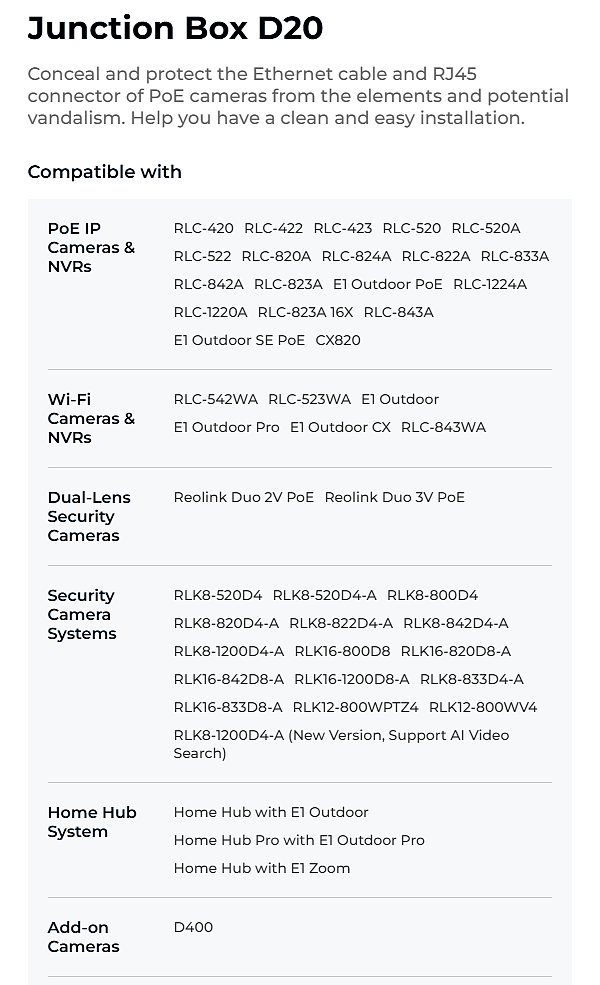600x985 pixels.
Task: Select E1 Outdoor Pro under Wi-Fi cameras
Action: (x=227, y=427)
